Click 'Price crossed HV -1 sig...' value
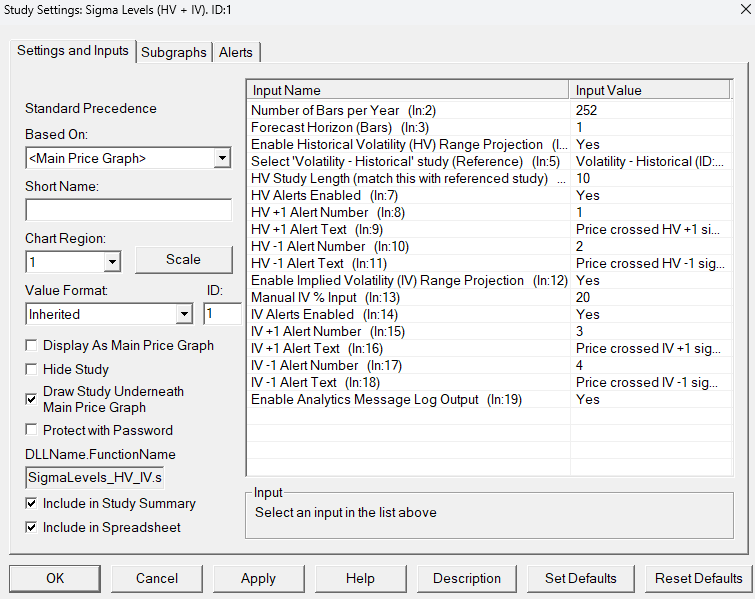Screen dimensions: 755x599 tap(650, 263)
